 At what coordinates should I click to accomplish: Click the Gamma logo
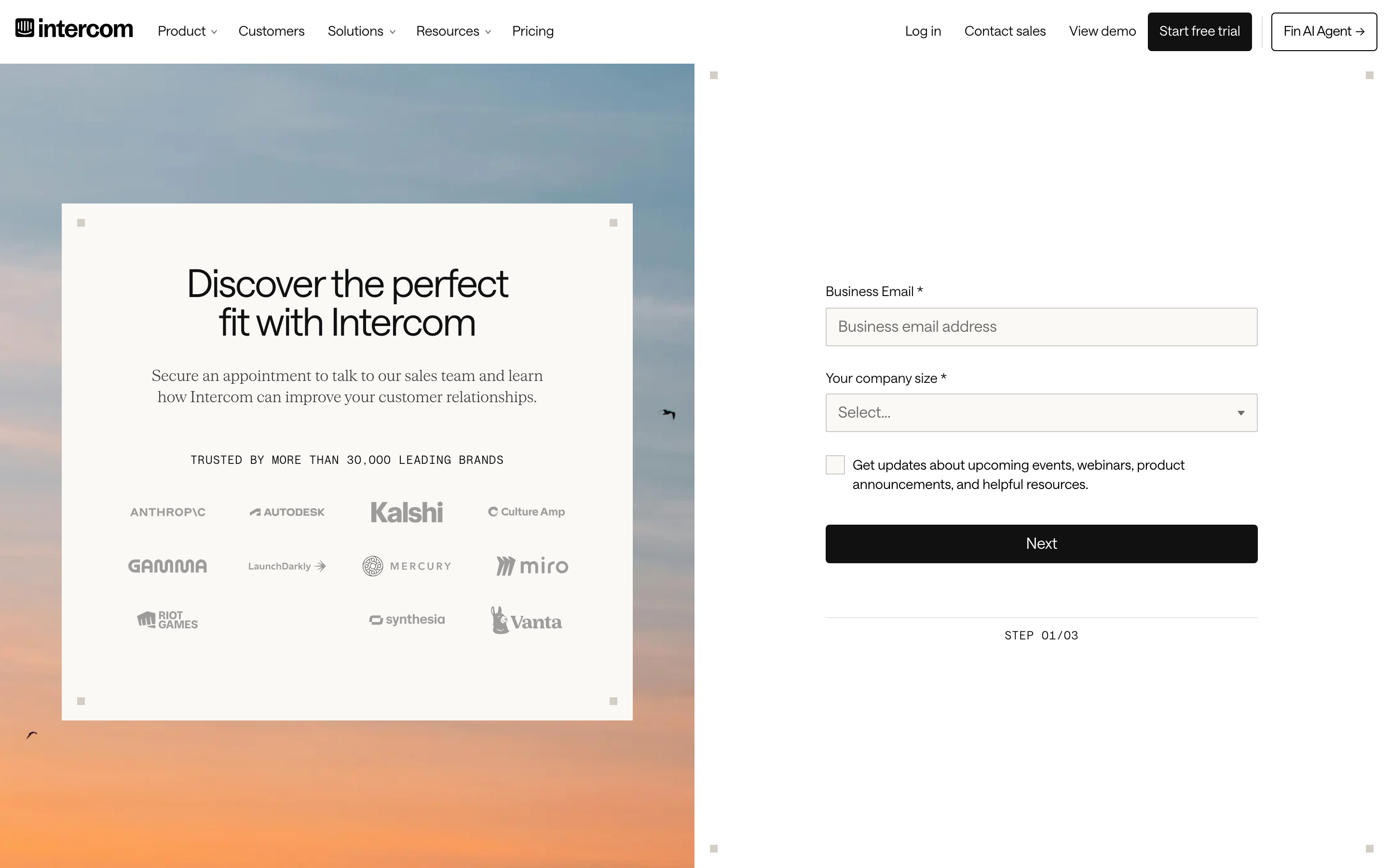coord(168,566)
